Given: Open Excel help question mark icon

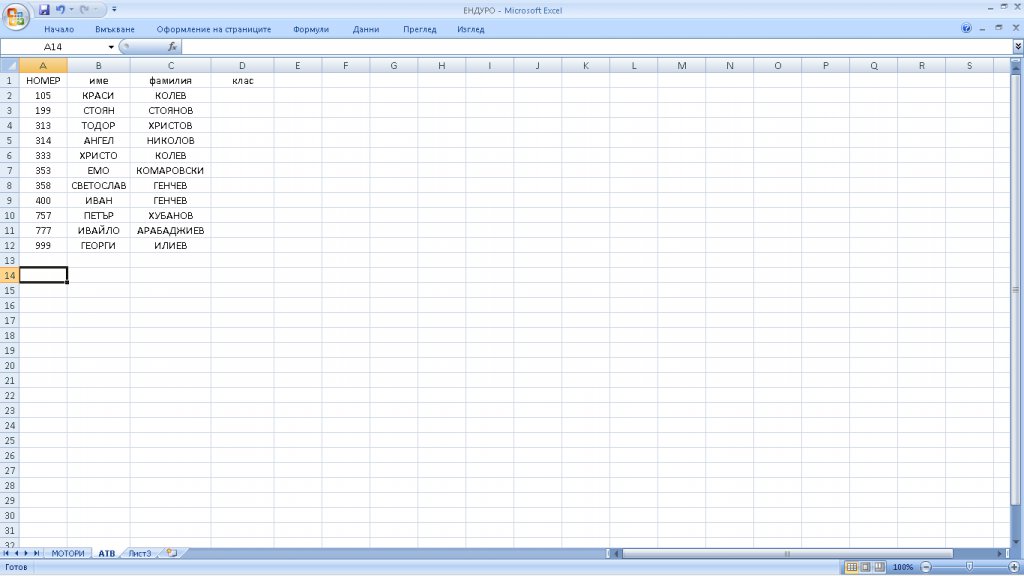Looking at the screenshot, I should (966, 29).
